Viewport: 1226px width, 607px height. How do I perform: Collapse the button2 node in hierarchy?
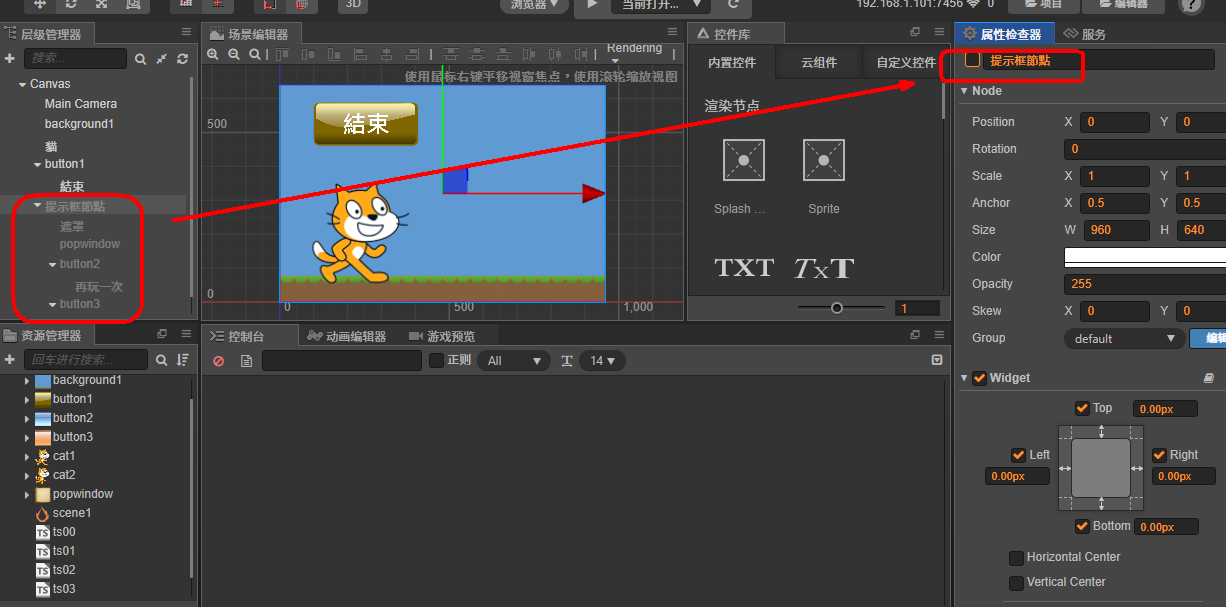point(52,265)
